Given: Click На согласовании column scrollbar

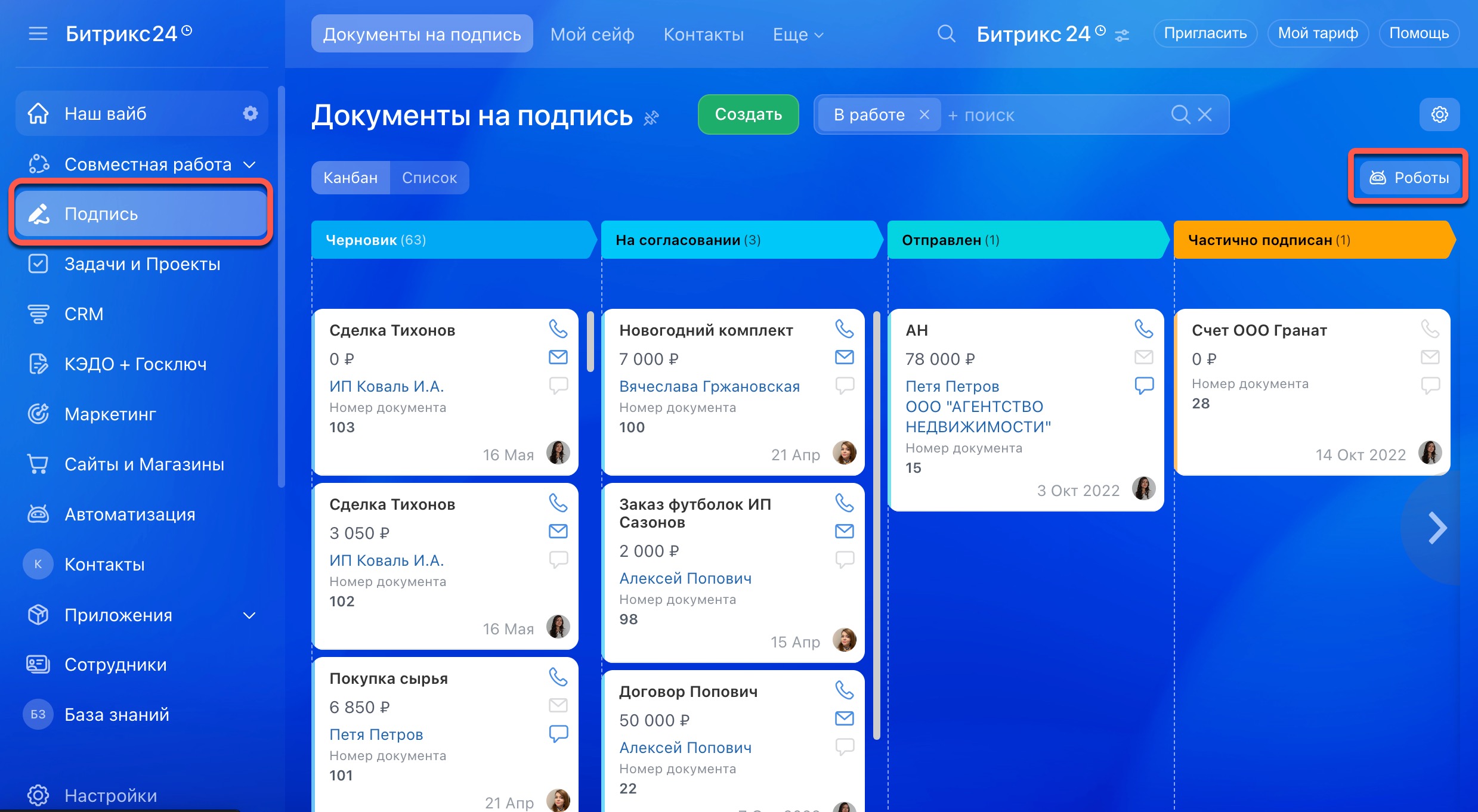Looking at the screenshot, I should tap(877, 525).
